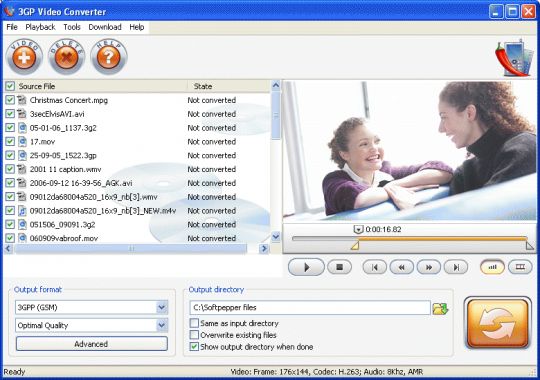Viewport: 540px width, 380px height.
Task: Uncheck Christmas Concert.mpg checkbox
Action: point(10,100)
